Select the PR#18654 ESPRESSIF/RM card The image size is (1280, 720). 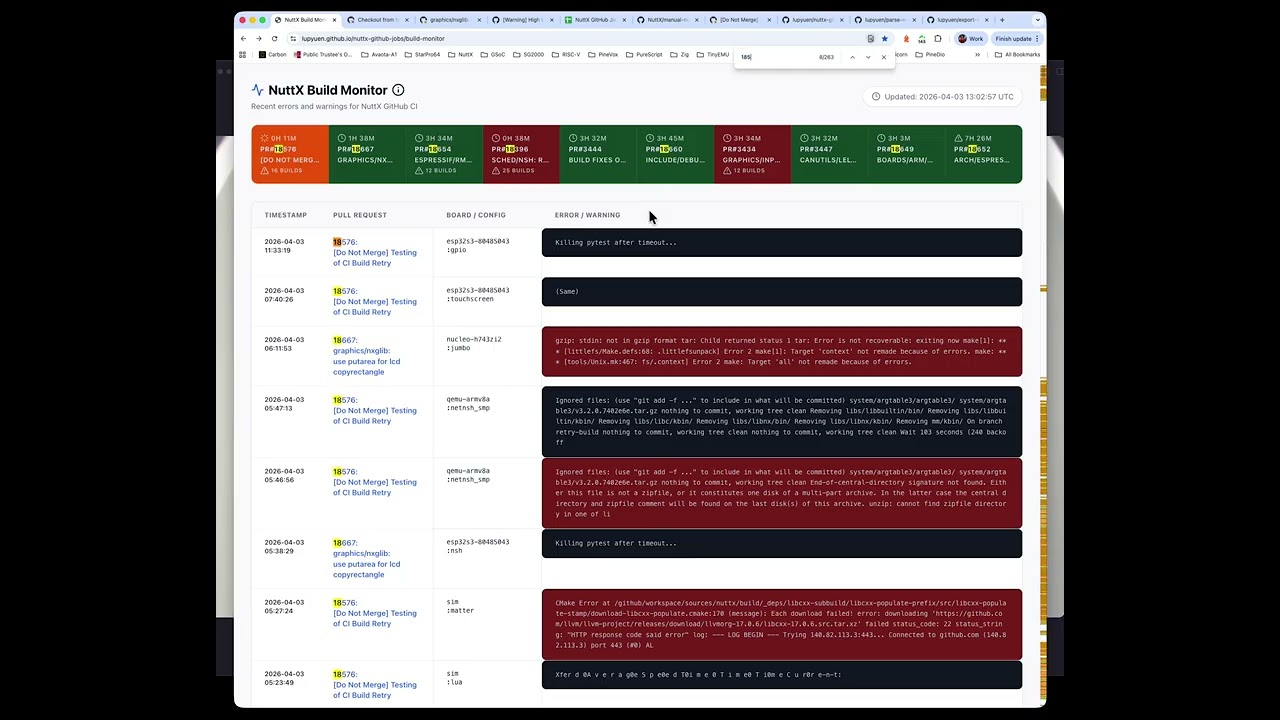click(x=444, y=154)
